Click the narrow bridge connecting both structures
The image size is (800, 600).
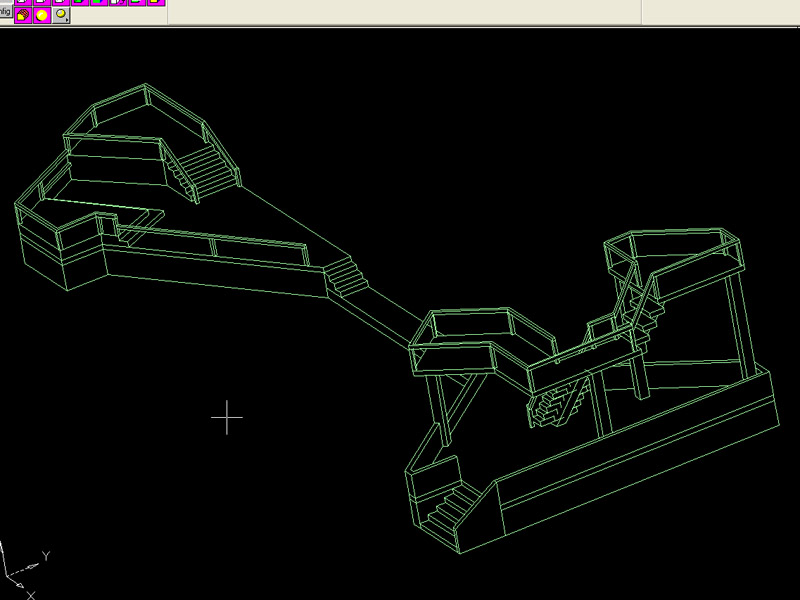[x=388, y=310]
